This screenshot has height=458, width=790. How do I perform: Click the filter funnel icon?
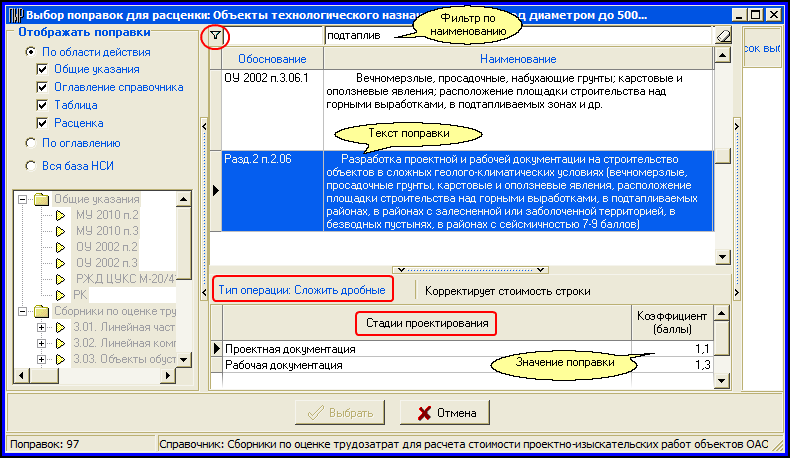point(214,37)
